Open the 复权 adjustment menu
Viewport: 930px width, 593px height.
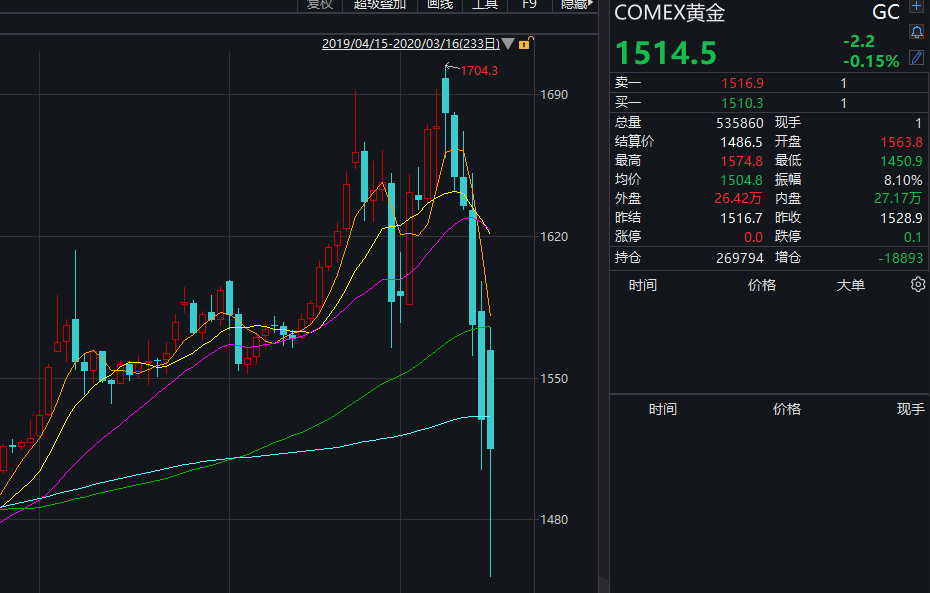point(320,4)
